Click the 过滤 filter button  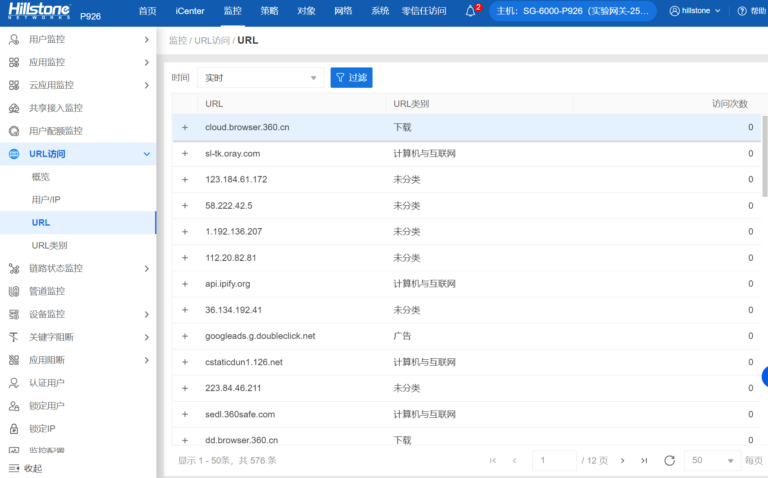click(x=351, y=78)
